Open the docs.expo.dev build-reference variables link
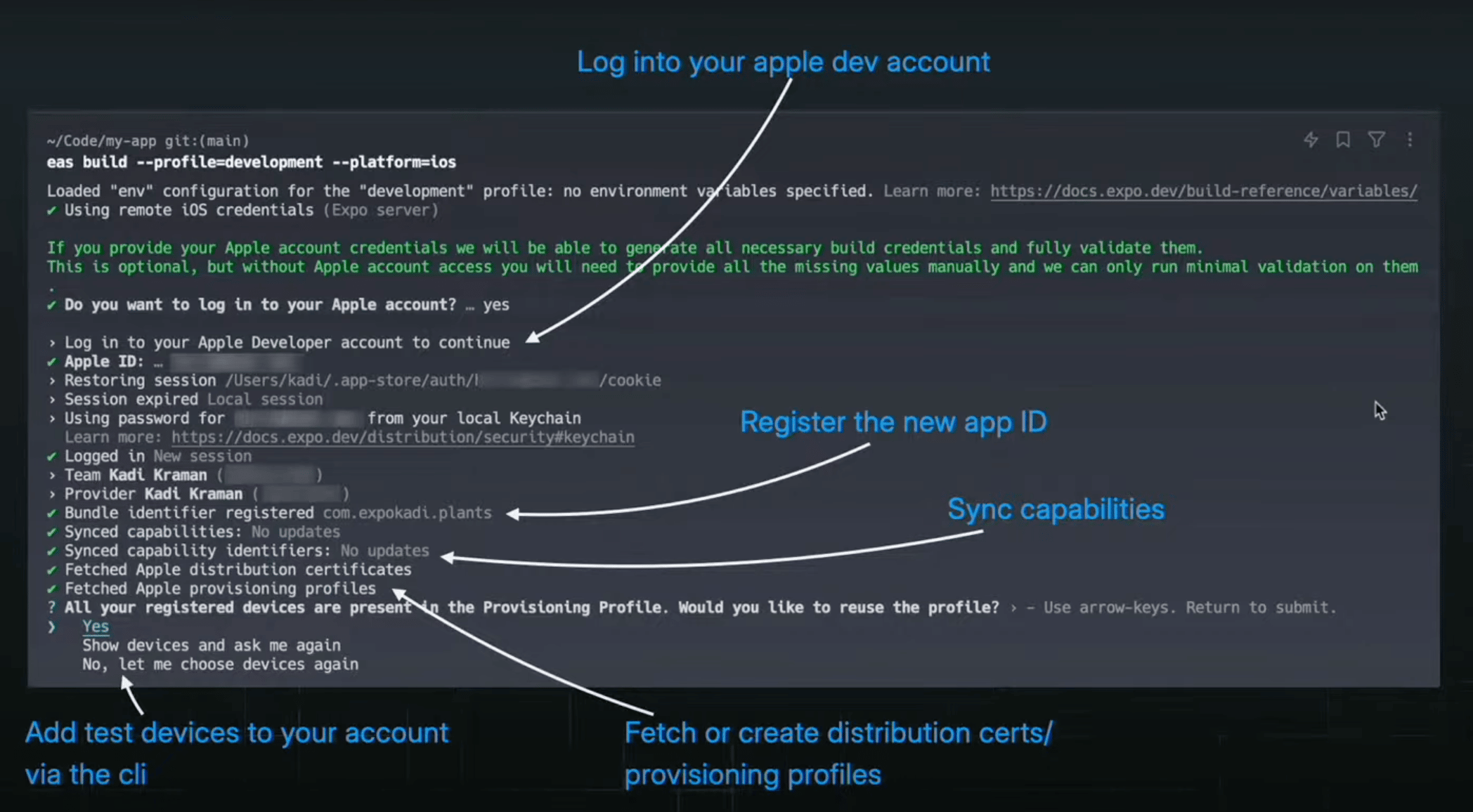This screenshot has height=812, width=1473. (x=1204, y=191)
